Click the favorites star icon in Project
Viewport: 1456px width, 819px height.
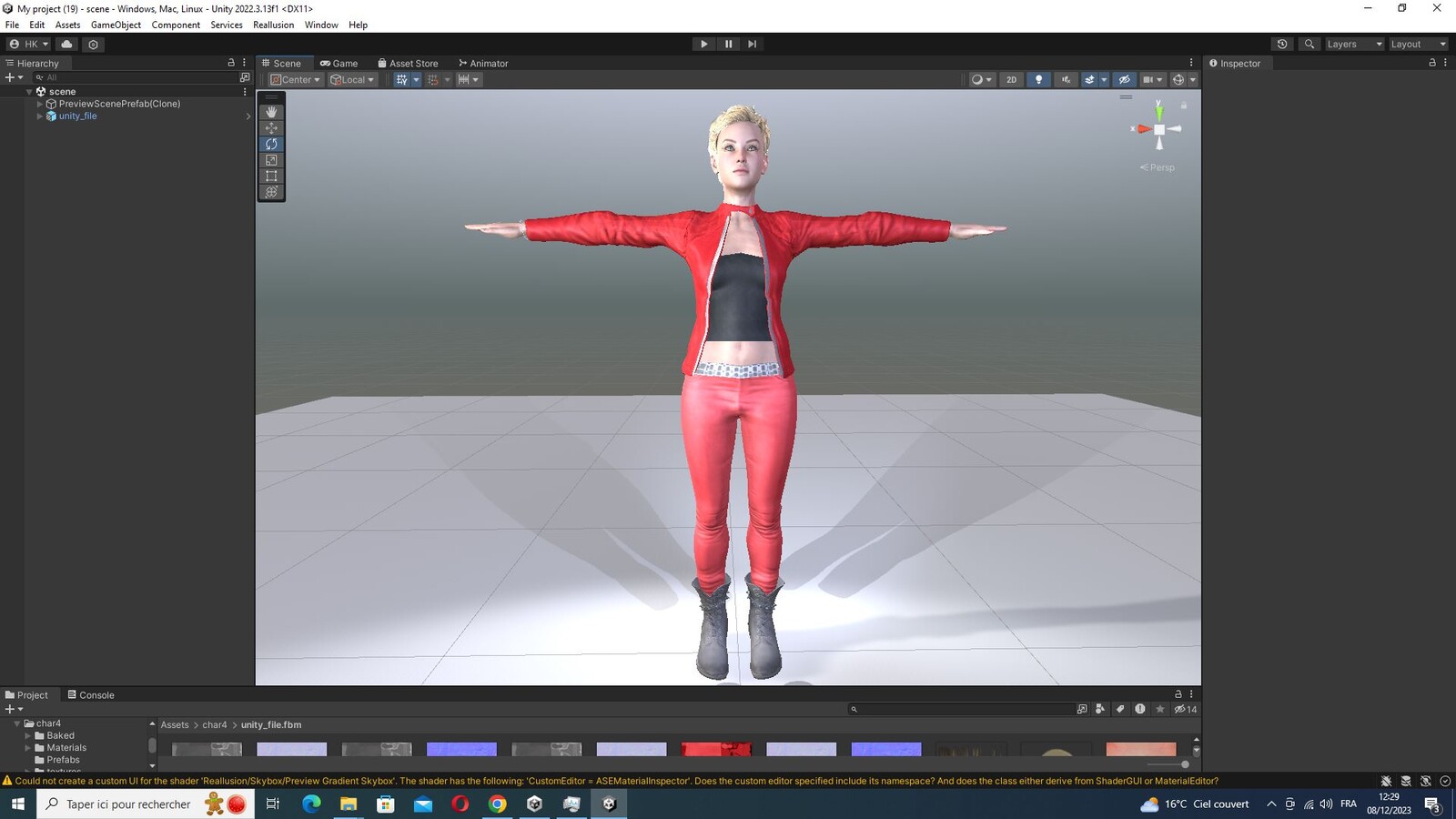point(1159,709)
